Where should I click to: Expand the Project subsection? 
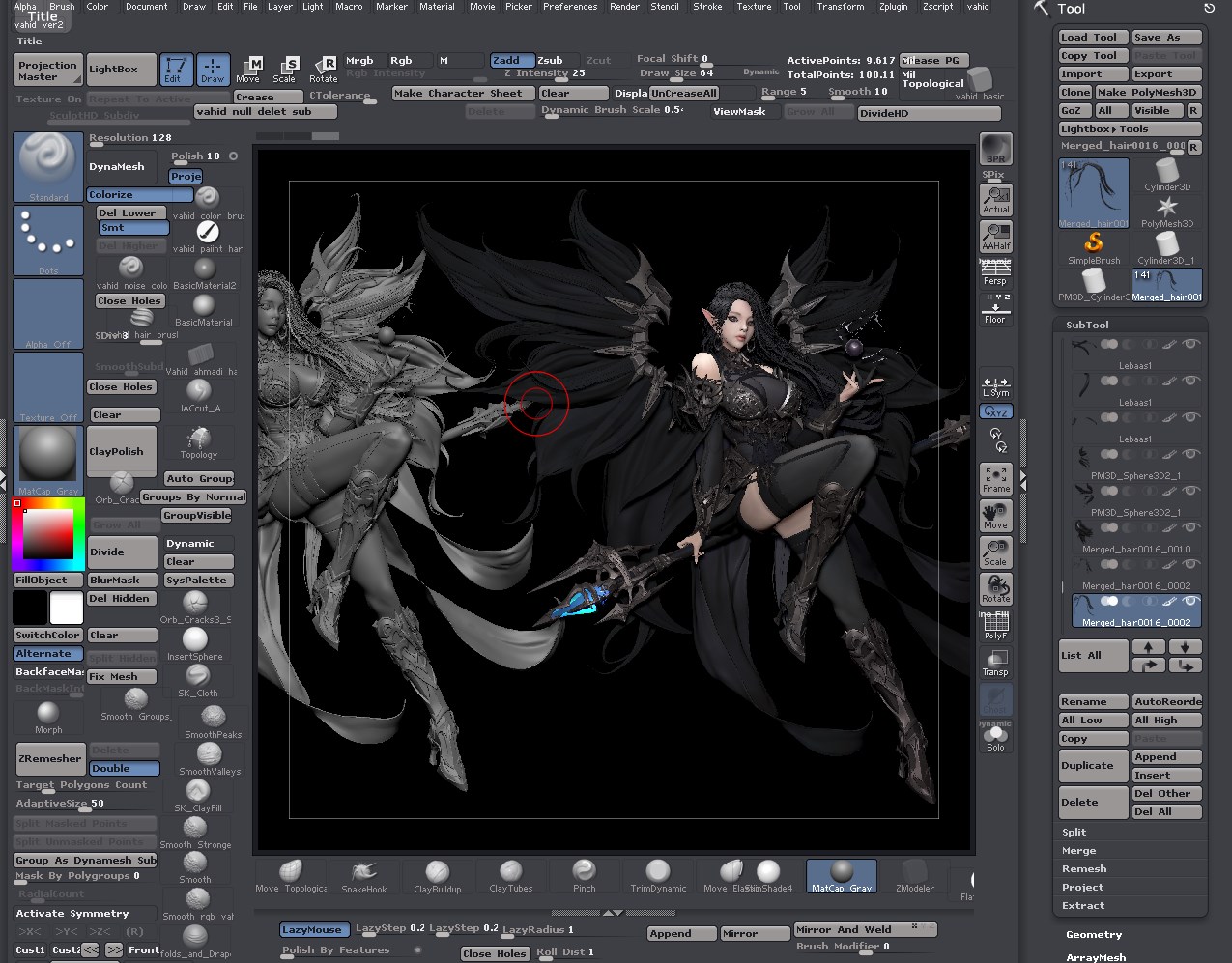(x=1082, y=888)
